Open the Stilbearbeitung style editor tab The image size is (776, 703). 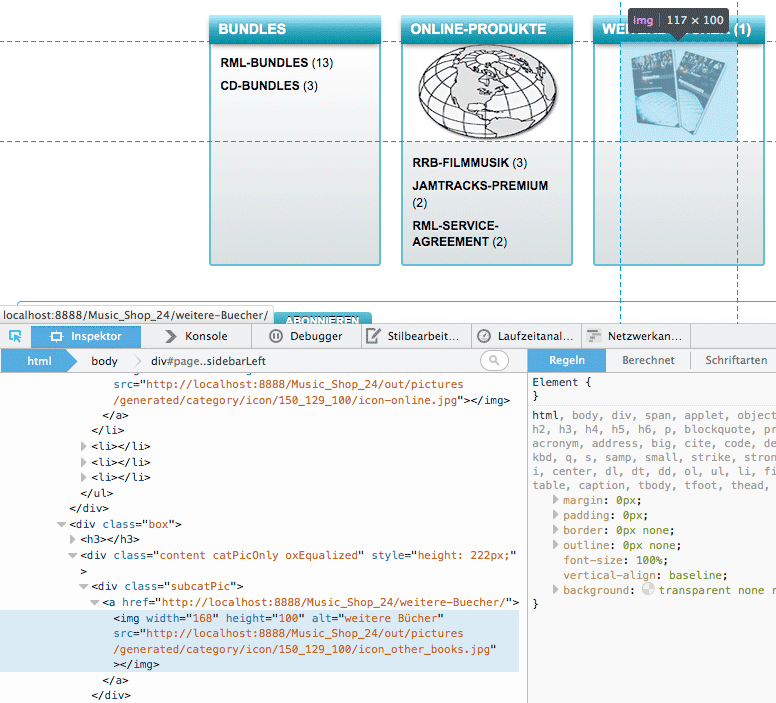(413, 337)
